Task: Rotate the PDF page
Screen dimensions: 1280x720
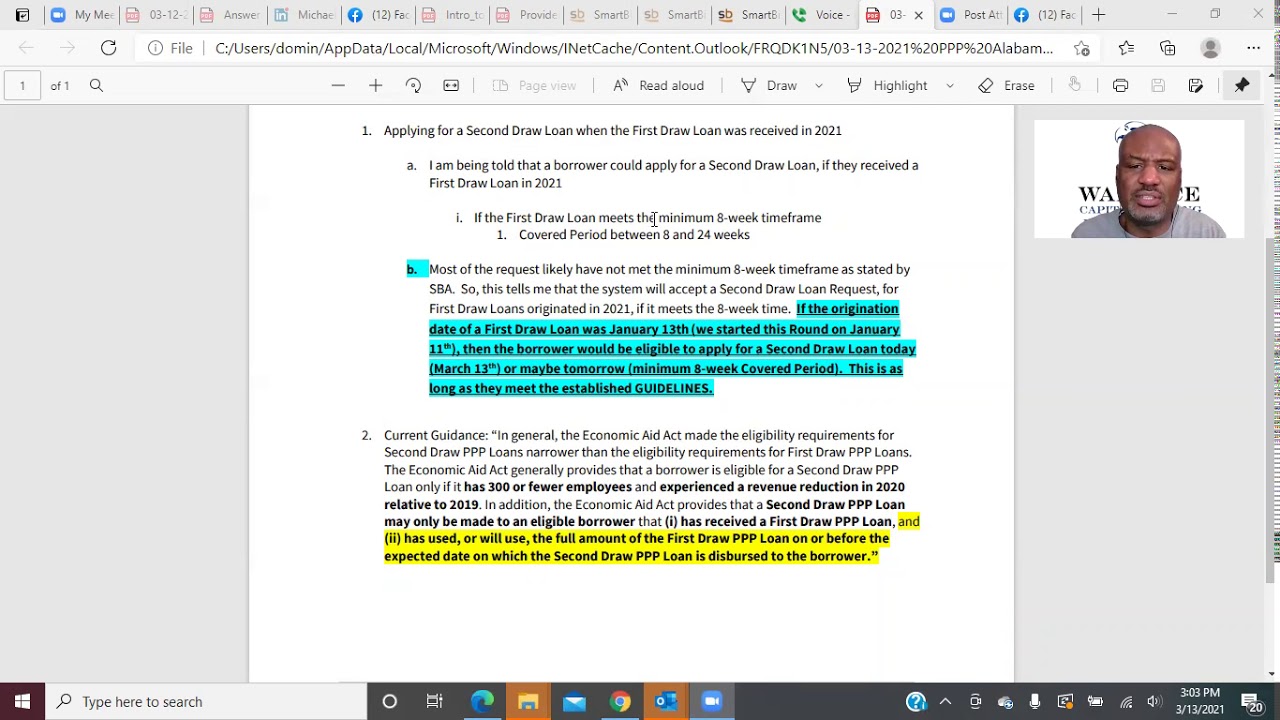Action: coord(413,86)
